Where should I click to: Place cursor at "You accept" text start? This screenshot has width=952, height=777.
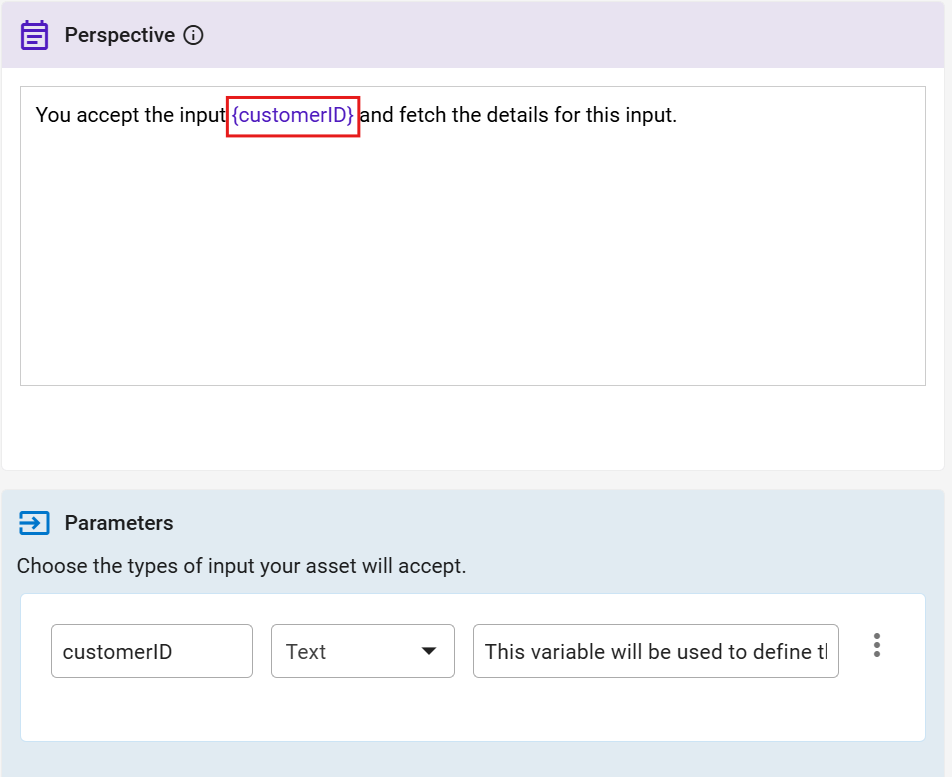37,115
